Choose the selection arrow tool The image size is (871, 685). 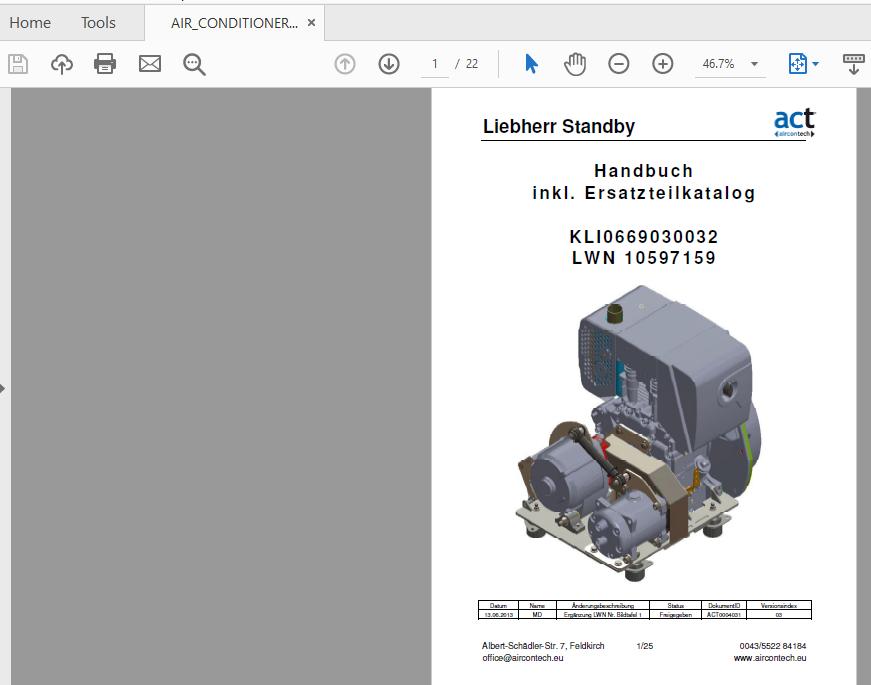point(531,64)
